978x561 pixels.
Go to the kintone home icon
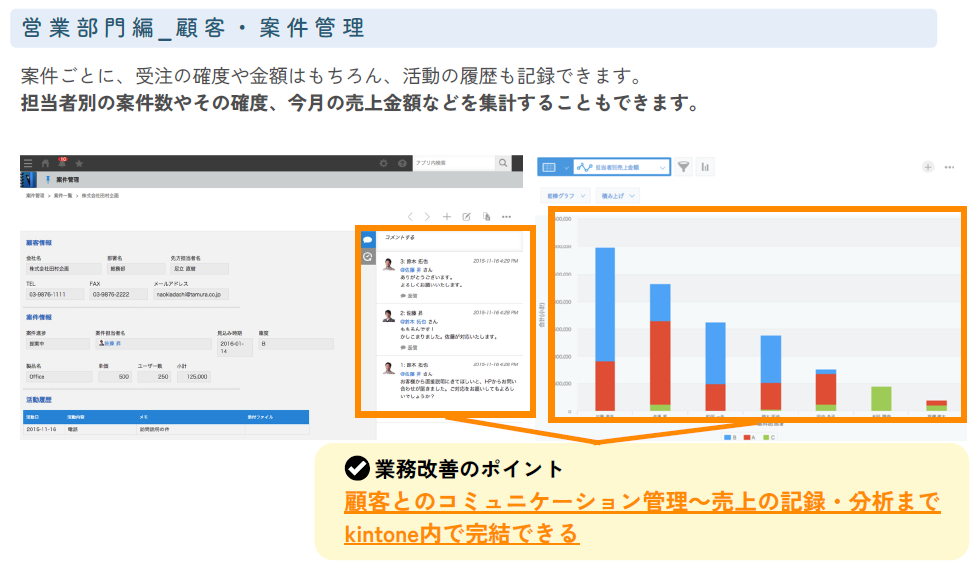(x=45, y=163)
